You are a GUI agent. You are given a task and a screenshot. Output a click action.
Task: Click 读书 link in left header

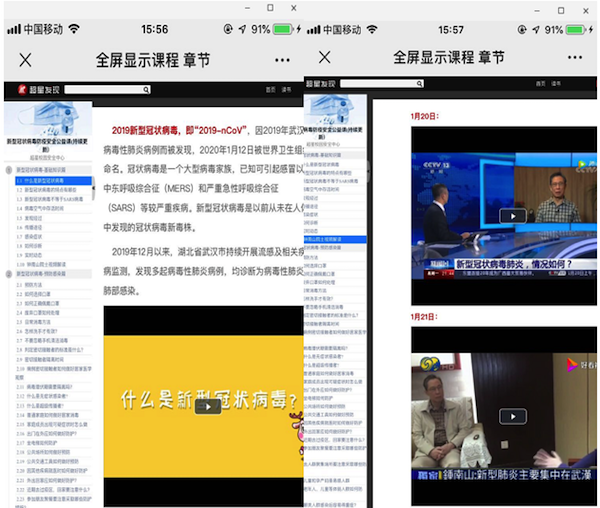287,90
